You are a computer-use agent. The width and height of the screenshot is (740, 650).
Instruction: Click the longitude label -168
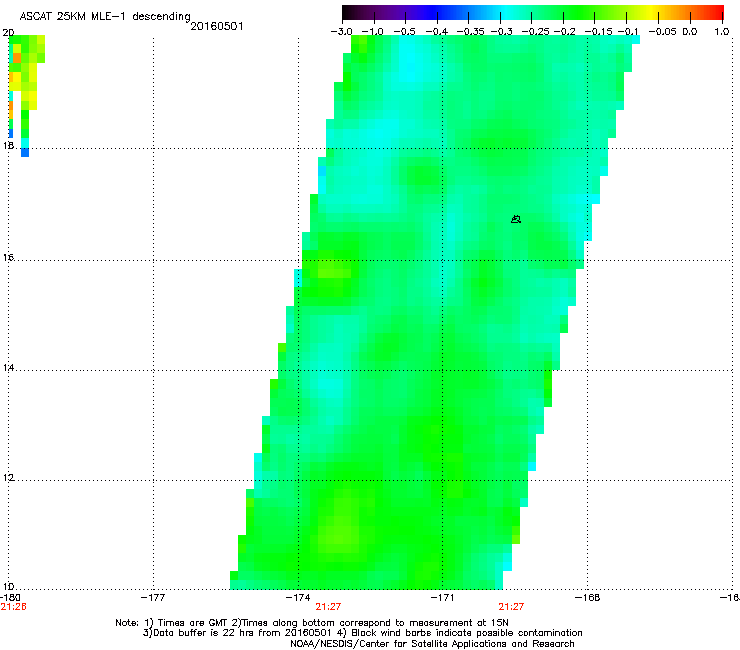[x=588, y=598]
